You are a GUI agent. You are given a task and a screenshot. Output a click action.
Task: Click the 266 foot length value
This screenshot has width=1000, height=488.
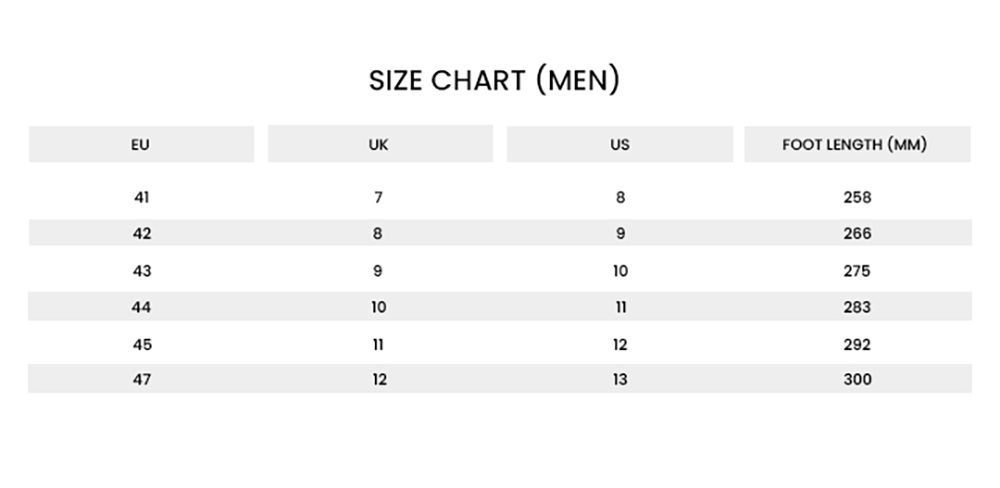click(857, 233)
